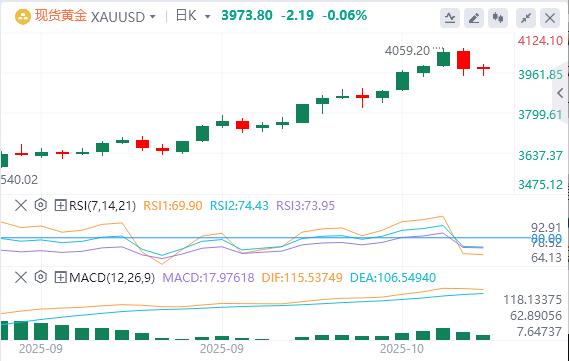
Task: Collapse the chart with shrink icon
Action: pos(526,18)
